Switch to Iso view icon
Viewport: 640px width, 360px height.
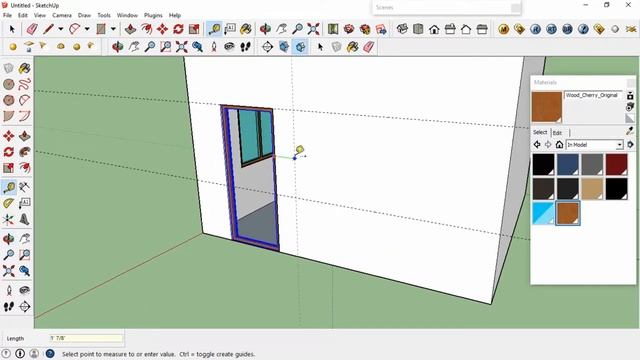point(402,29)
